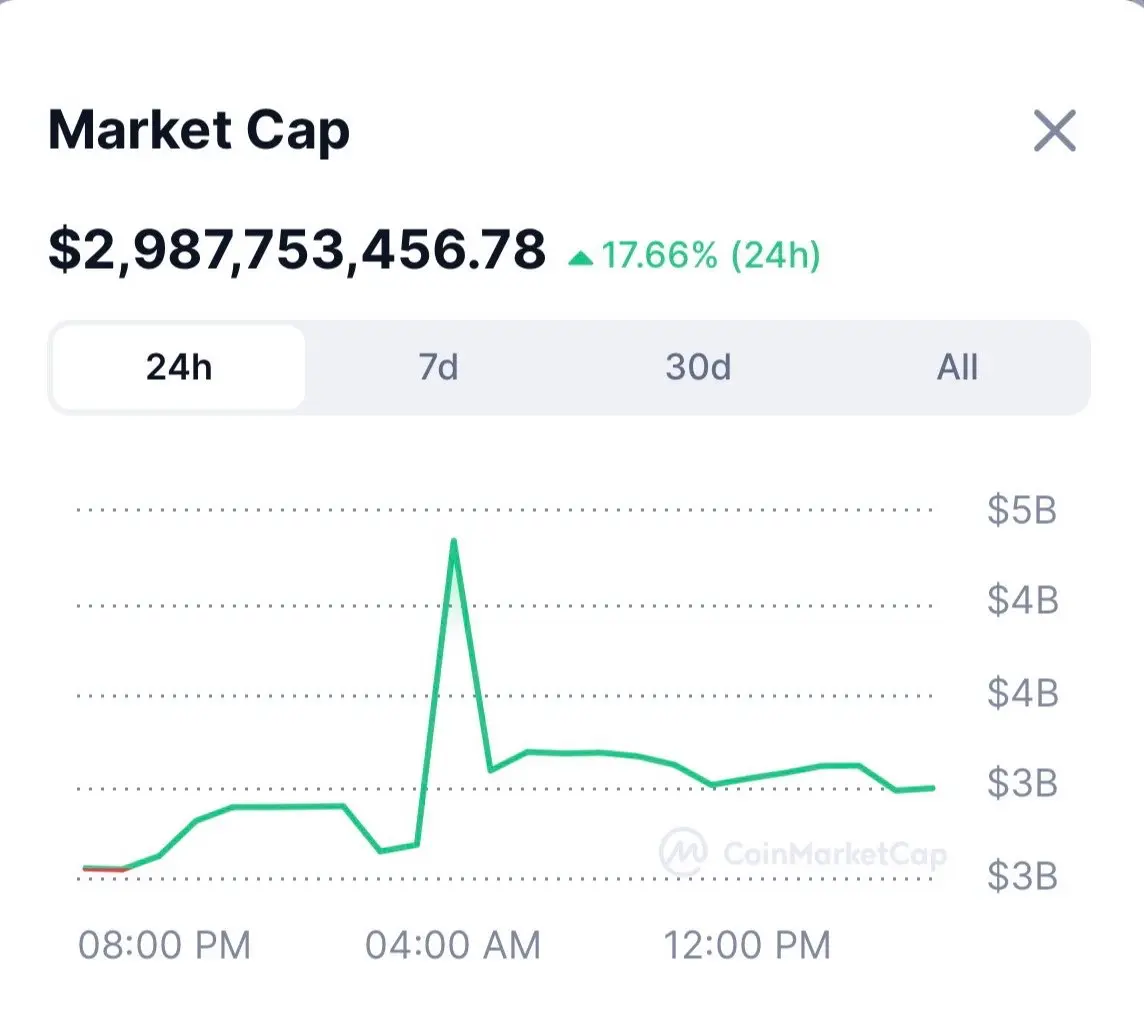Click the Market Cap heading
Screen dimensions: 1144x1024
point(199,131)
